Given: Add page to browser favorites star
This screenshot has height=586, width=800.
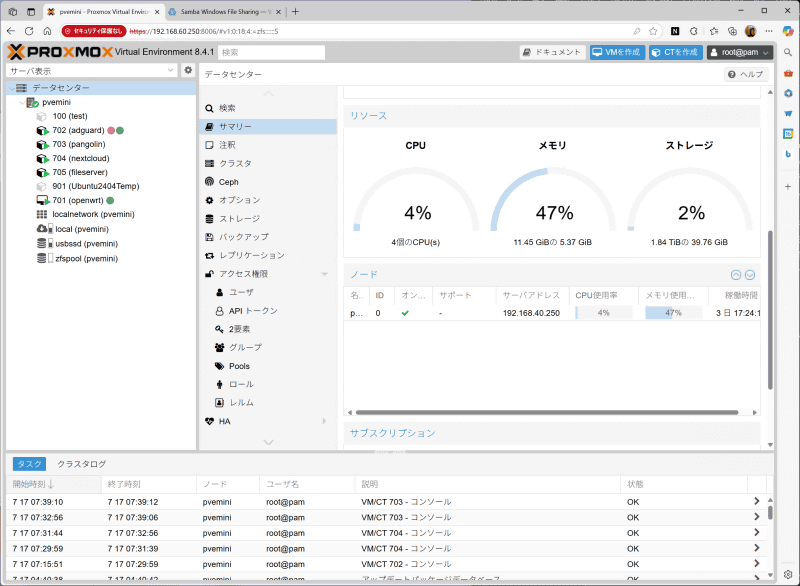Looking at the screenshot, I should (x=653, y=31).
